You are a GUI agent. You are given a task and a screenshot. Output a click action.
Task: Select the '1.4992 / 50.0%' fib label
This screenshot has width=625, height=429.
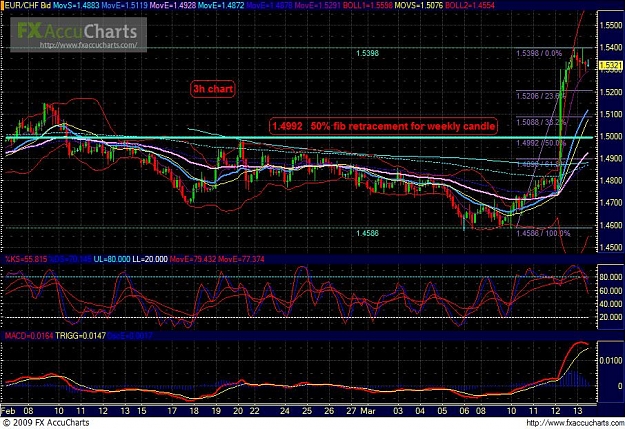pyautogui.click(x=541, y=143)
